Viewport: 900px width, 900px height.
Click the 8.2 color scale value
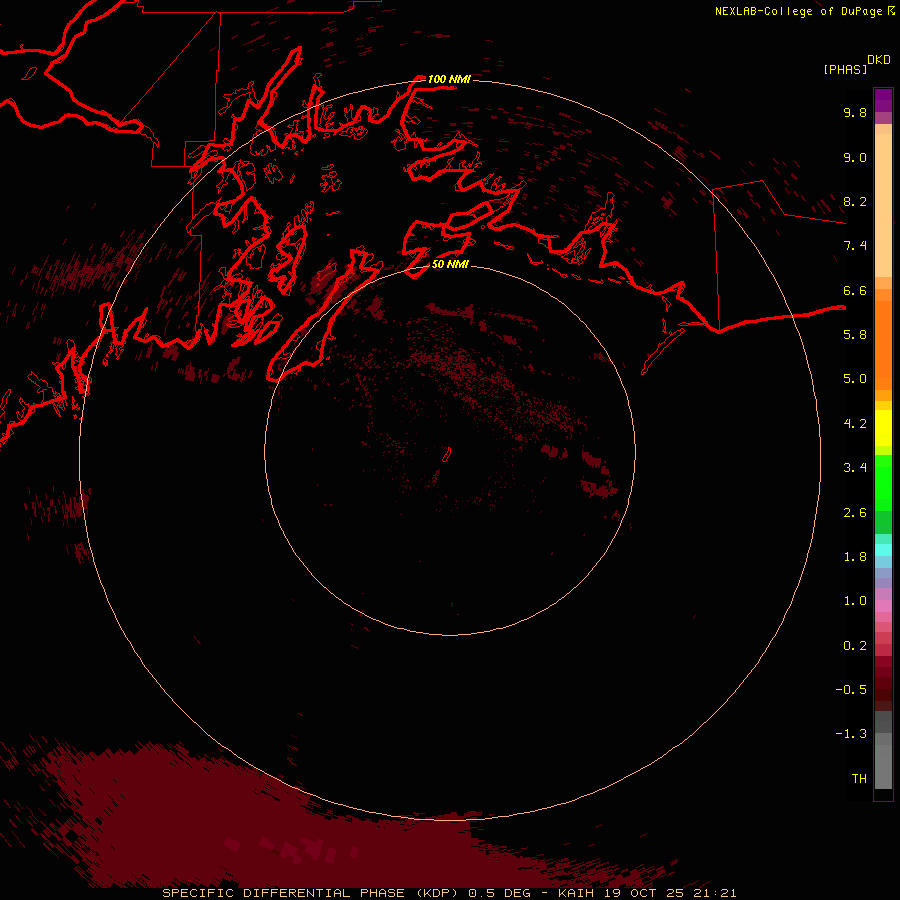coord(855,201)
